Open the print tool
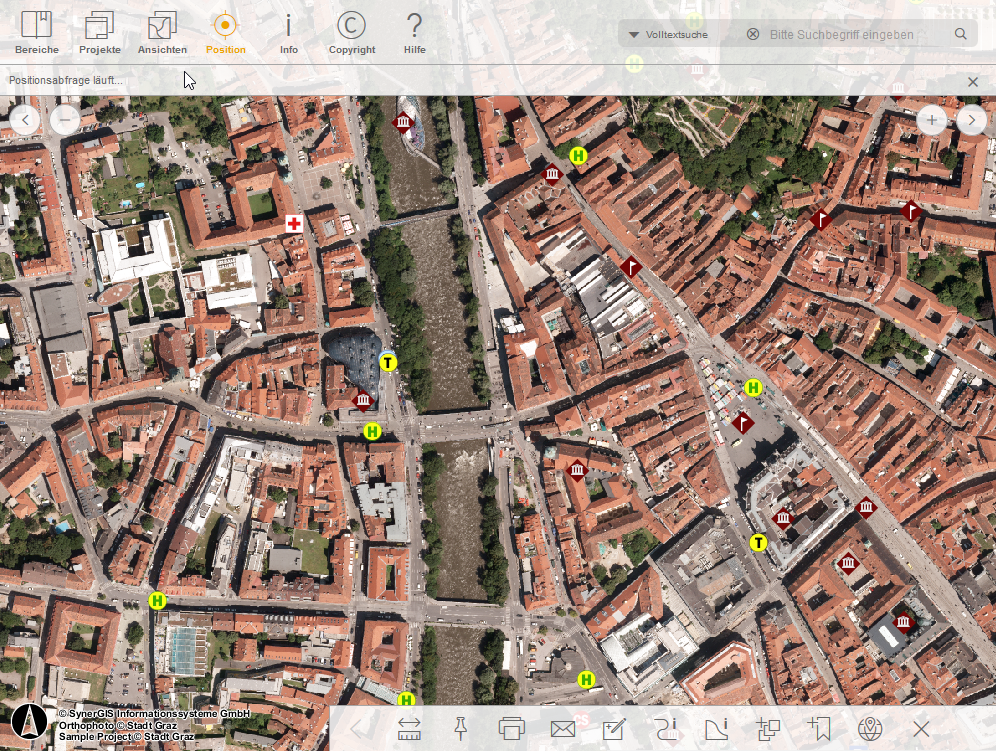996x751 pixels. (511, 730)
